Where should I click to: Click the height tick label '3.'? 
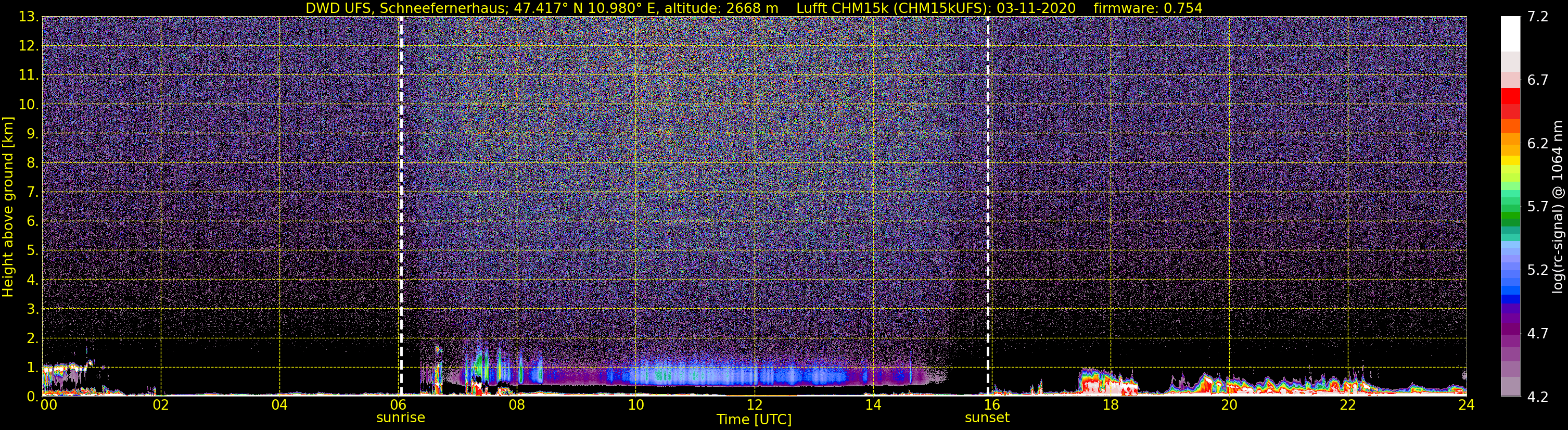(33, 309)
